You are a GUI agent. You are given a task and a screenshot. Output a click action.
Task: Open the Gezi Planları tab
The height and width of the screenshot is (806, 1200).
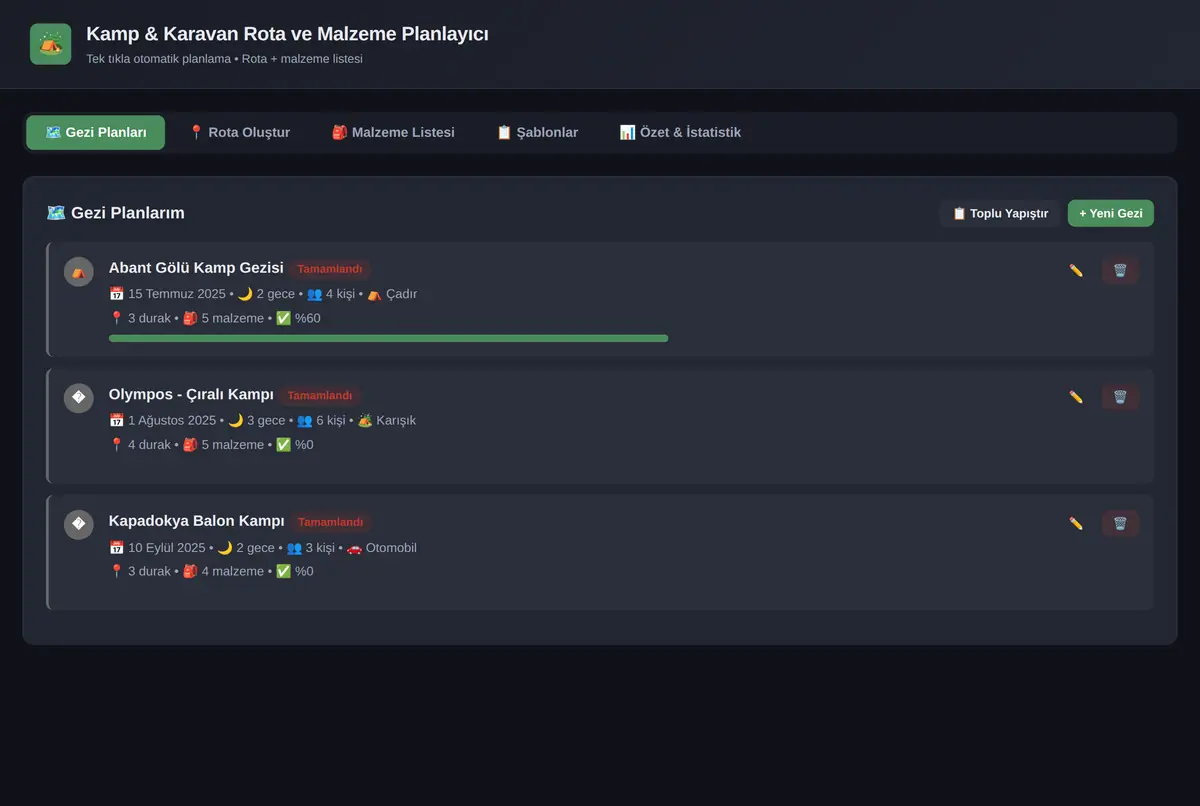(96, 132)
